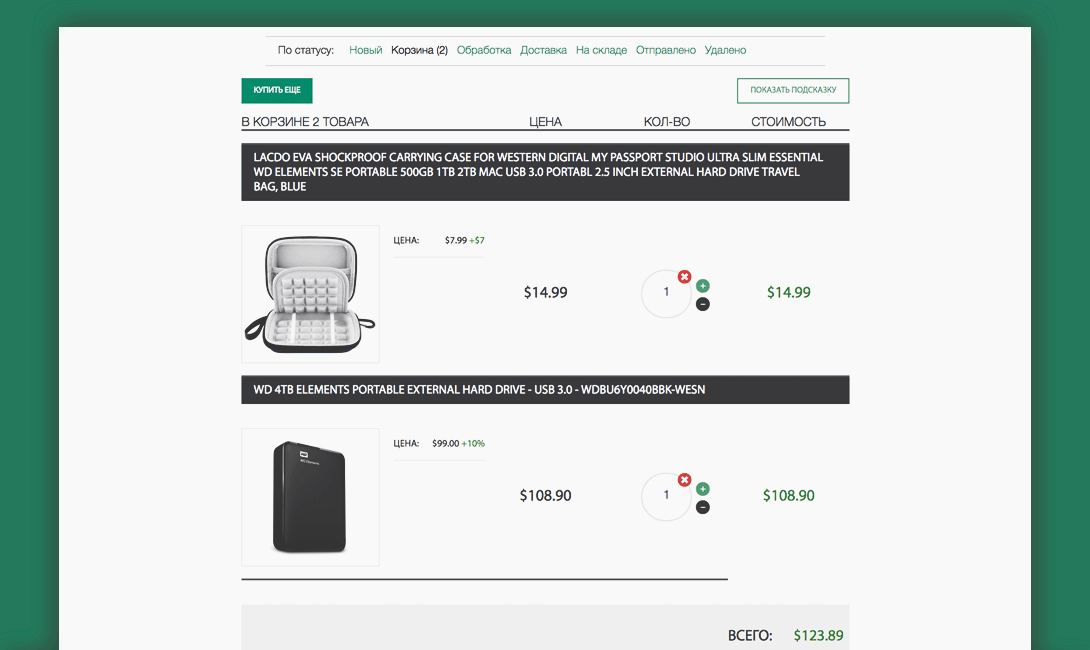Decrease quantity of Lacdo carrying case

703,304
